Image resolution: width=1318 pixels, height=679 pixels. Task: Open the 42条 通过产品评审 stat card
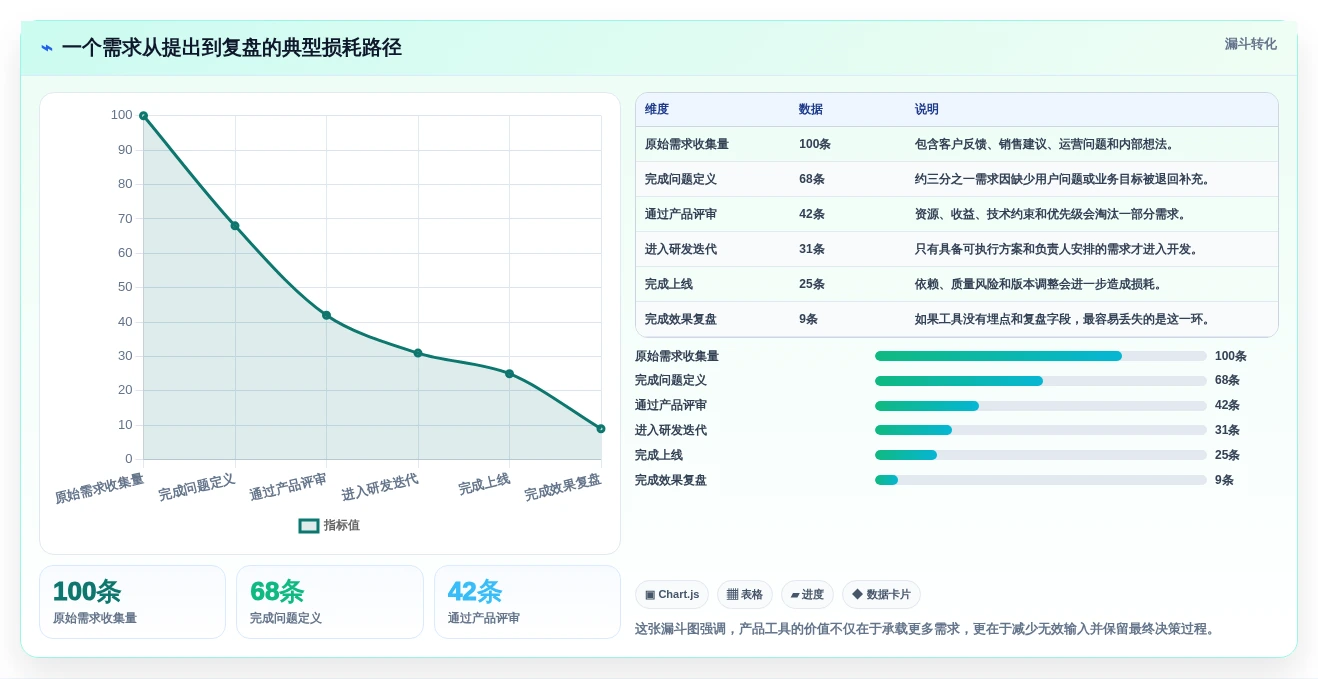click(x=527, y=602)
